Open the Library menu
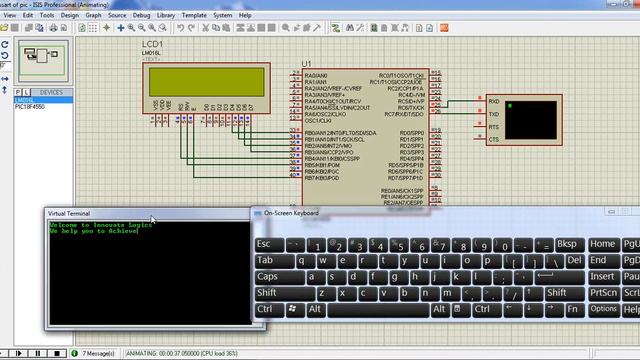 coord(166,15)
